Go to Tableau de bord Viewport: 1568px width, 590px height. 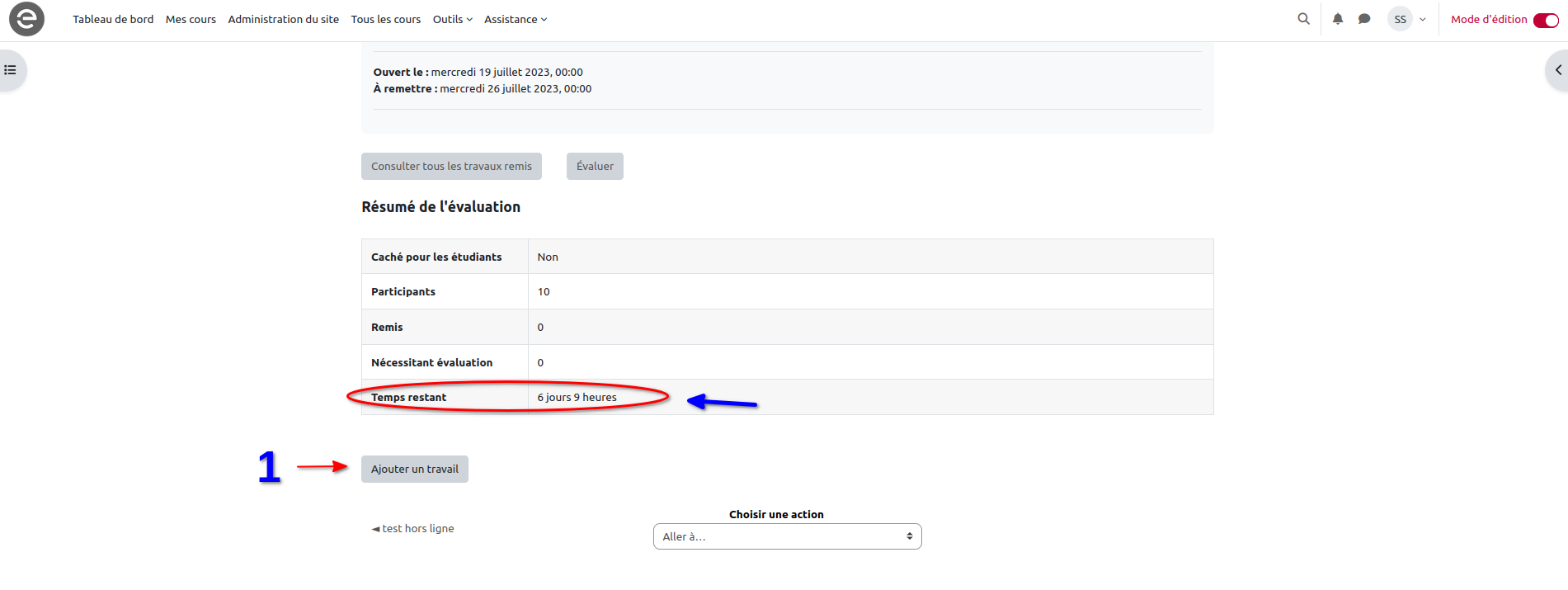click(113, 19)
